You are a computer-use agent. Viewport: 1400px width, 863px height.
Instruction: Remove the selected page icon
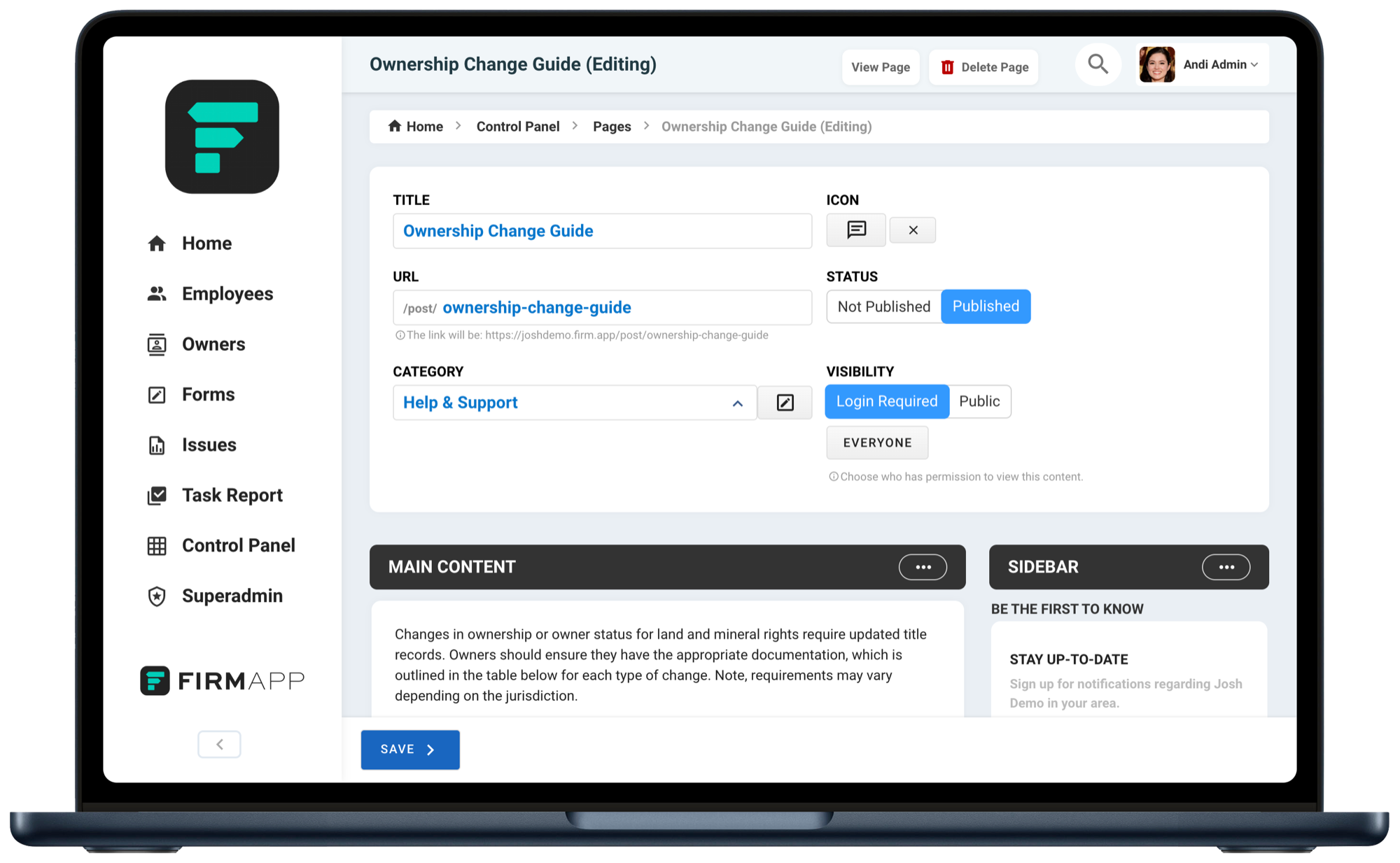[912, 230]
